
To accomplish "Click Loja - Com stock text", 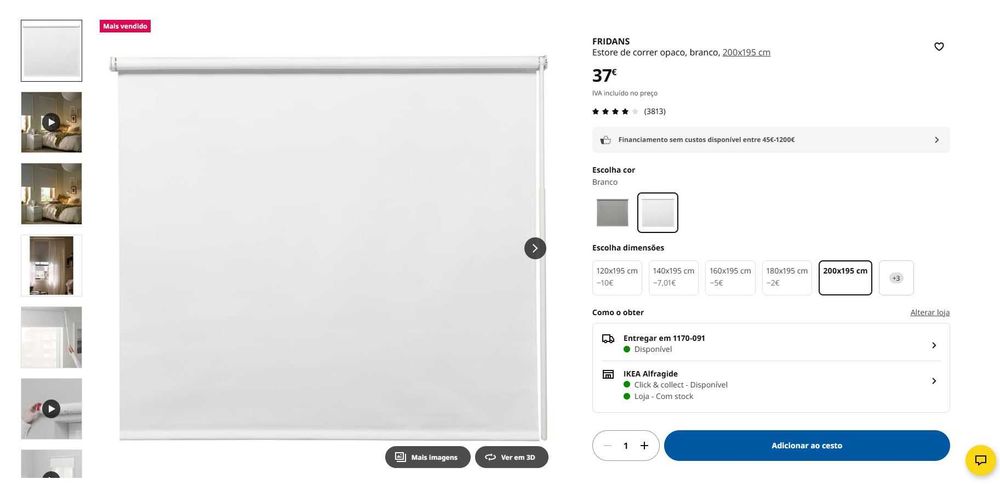I will point(663,397).
